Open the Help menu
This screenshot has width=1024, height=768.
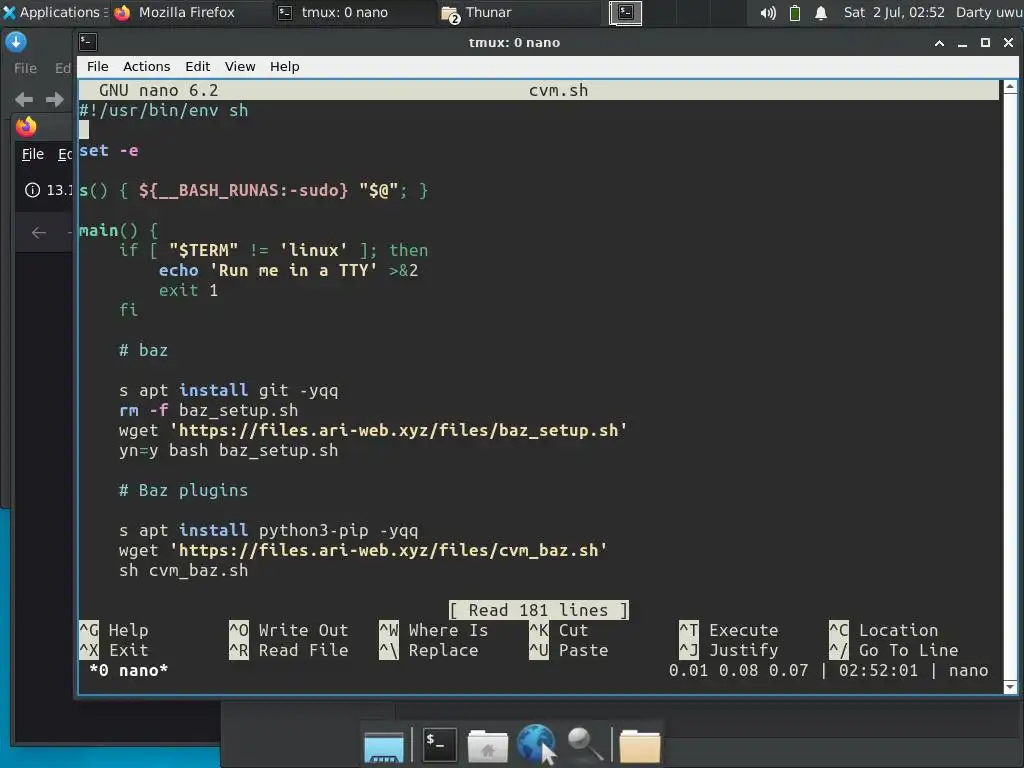pyautogui.click(x=284, y=67)
